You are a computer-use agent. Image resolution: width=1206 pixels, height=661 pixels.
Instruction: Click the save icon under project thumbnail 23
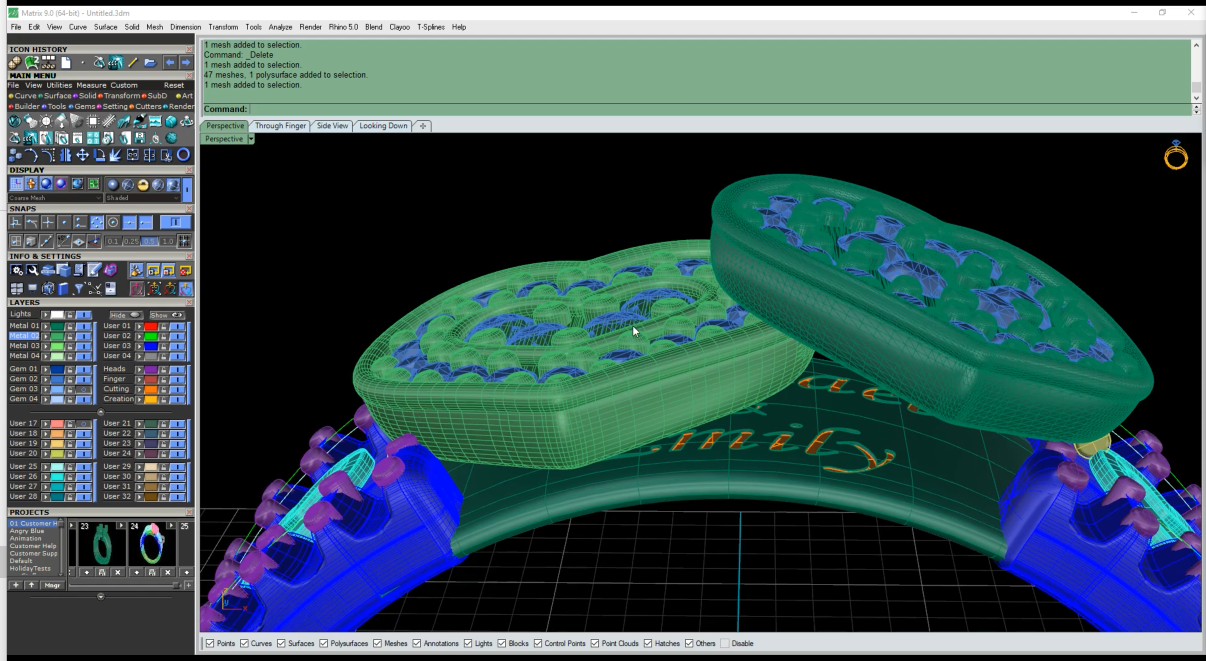(x=102, y=572)
